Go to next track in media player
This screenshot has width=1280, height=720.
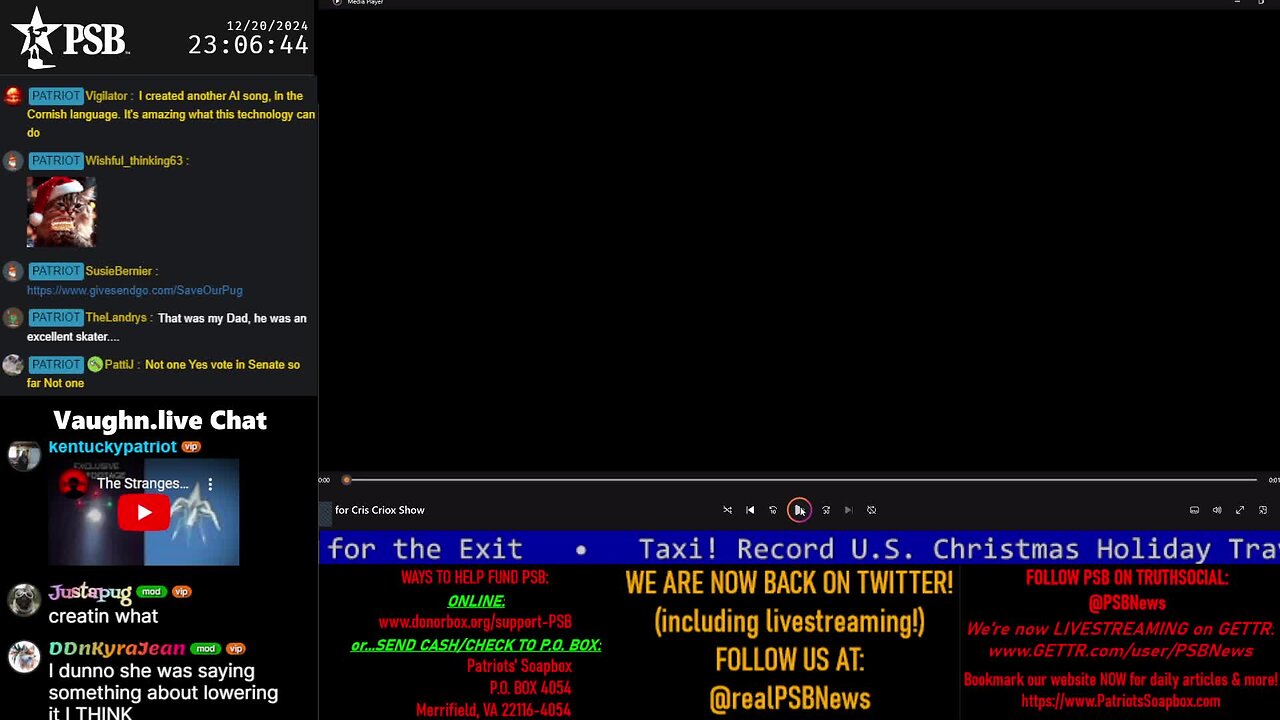[x=848, y=510]
